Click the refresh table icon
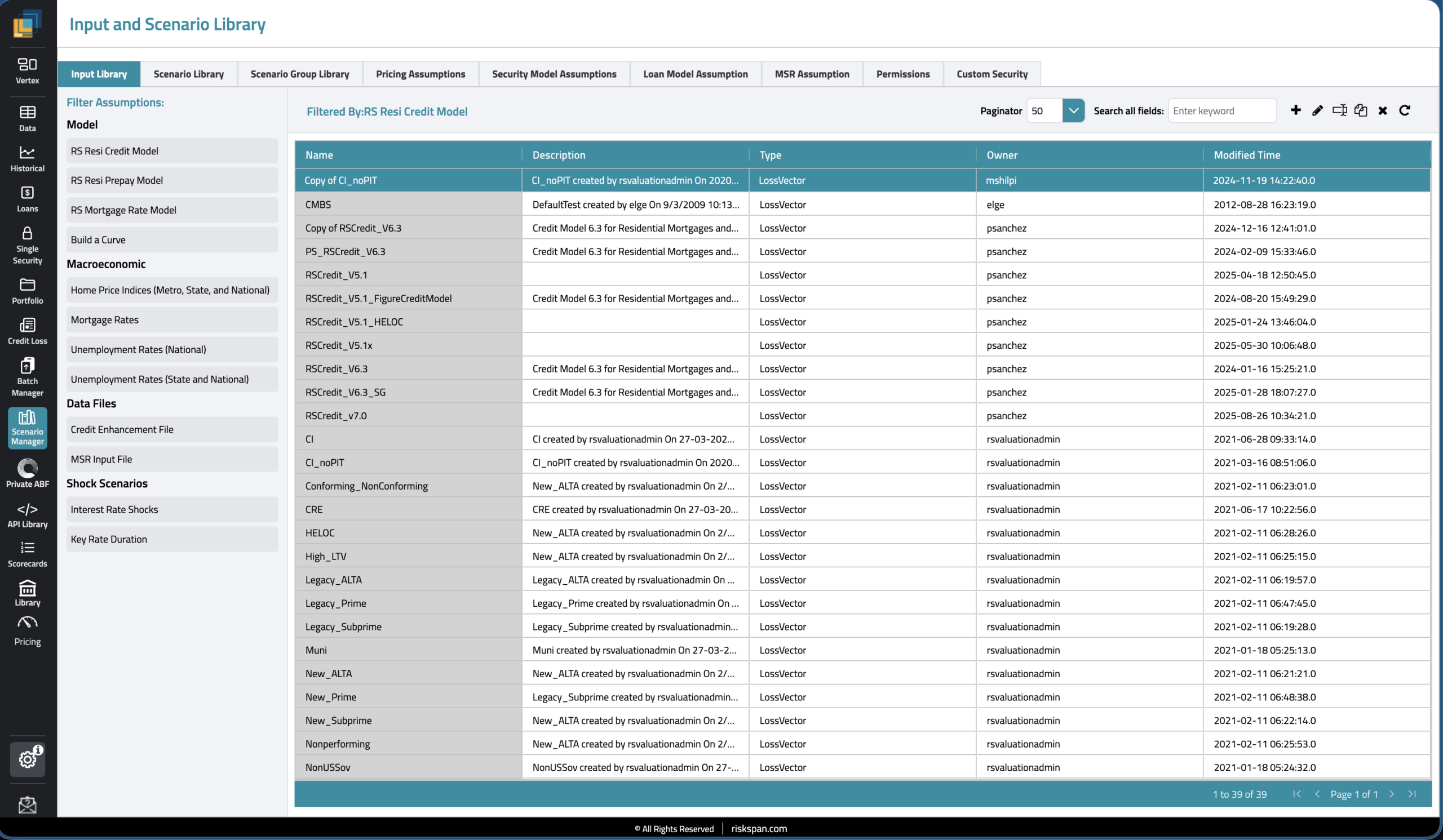 pos(1405,110)
